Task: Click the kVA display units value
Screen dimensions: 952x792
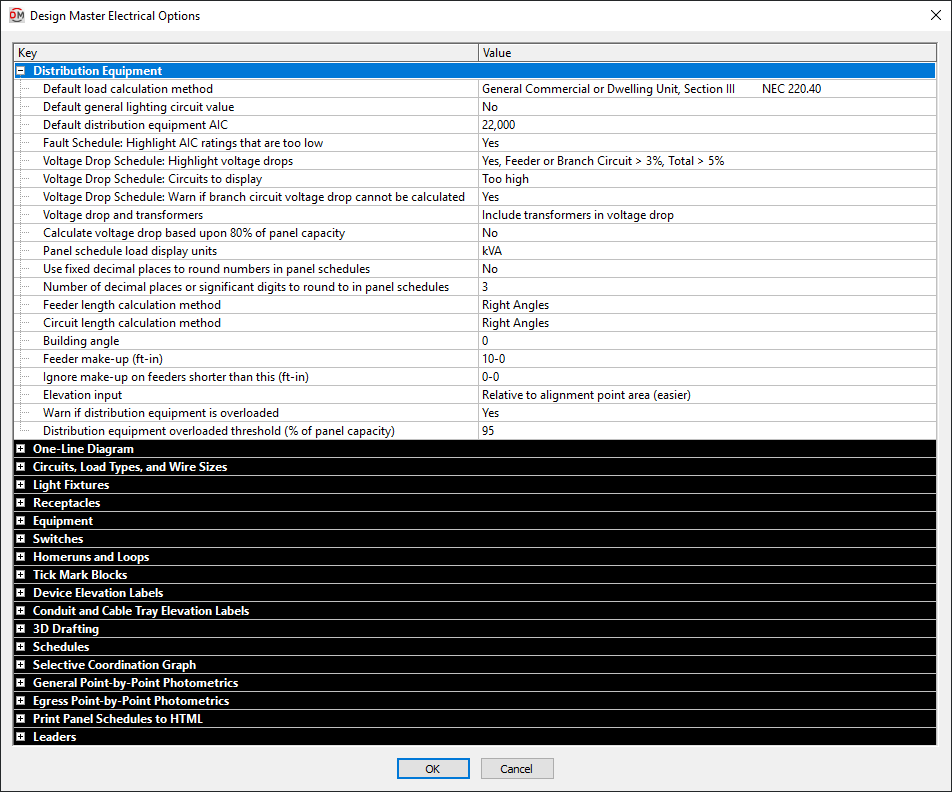Action: pyautogui.click(x=707, y=251)
